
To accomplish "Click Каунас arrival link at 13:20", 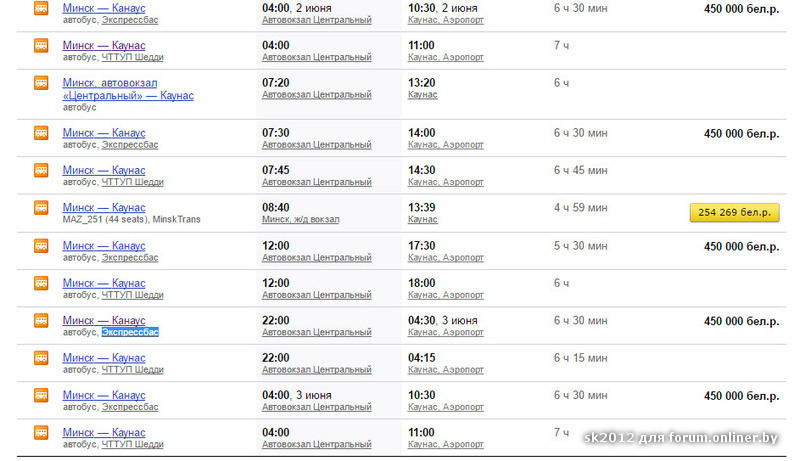I will pos(423,94).
